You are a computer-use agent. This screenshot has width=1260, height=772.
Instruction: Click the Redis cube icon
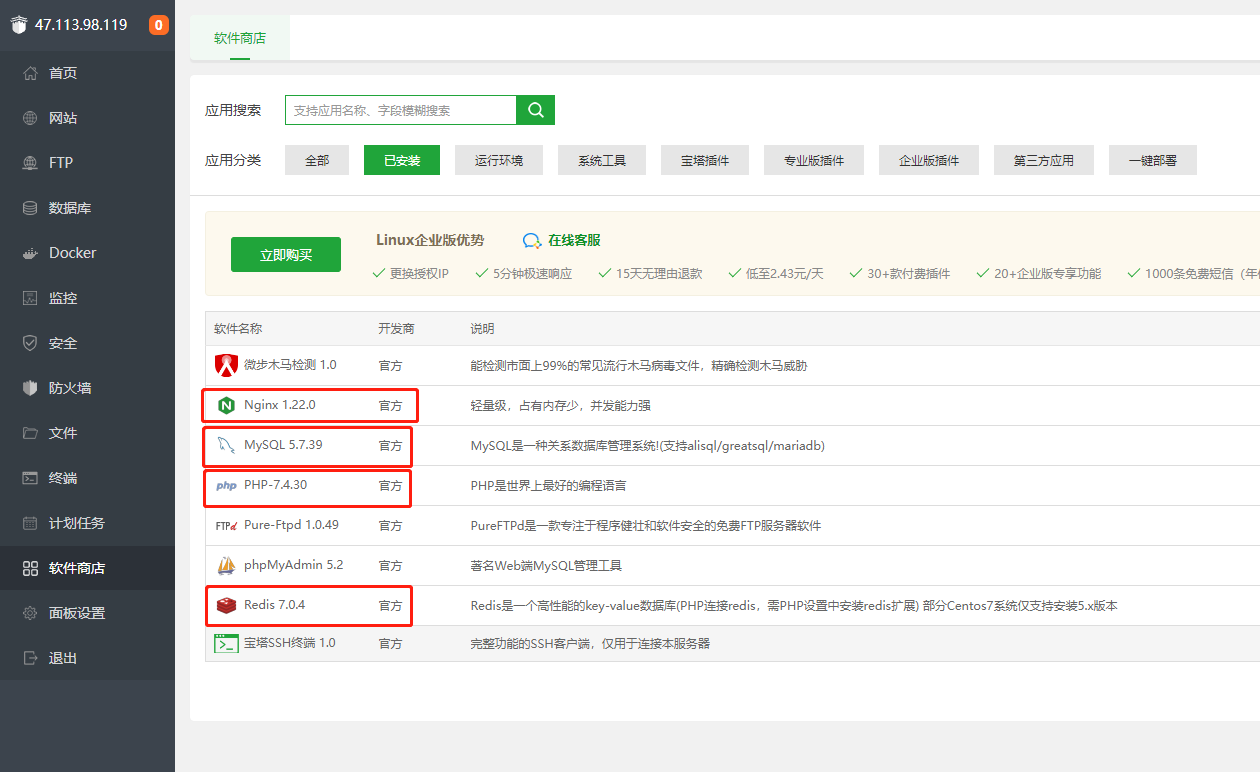(x=226, y=605)
